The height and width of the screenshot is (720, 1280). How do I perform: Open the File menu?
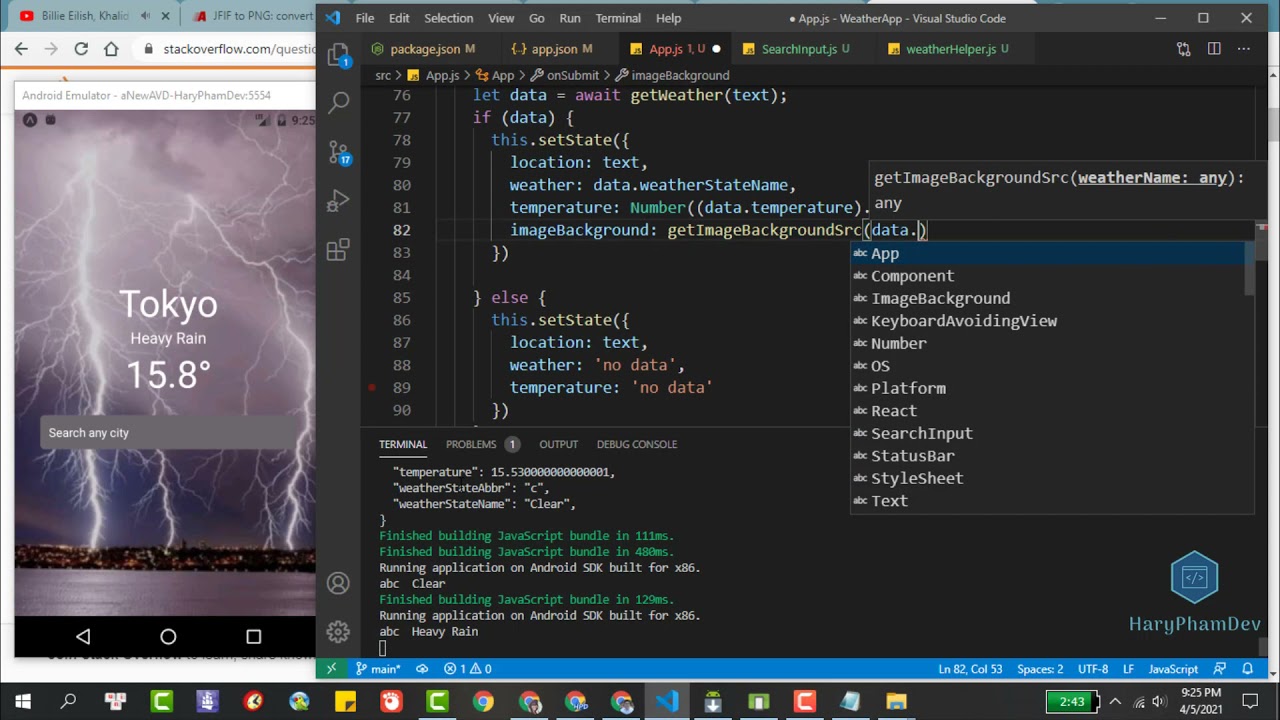365,18
